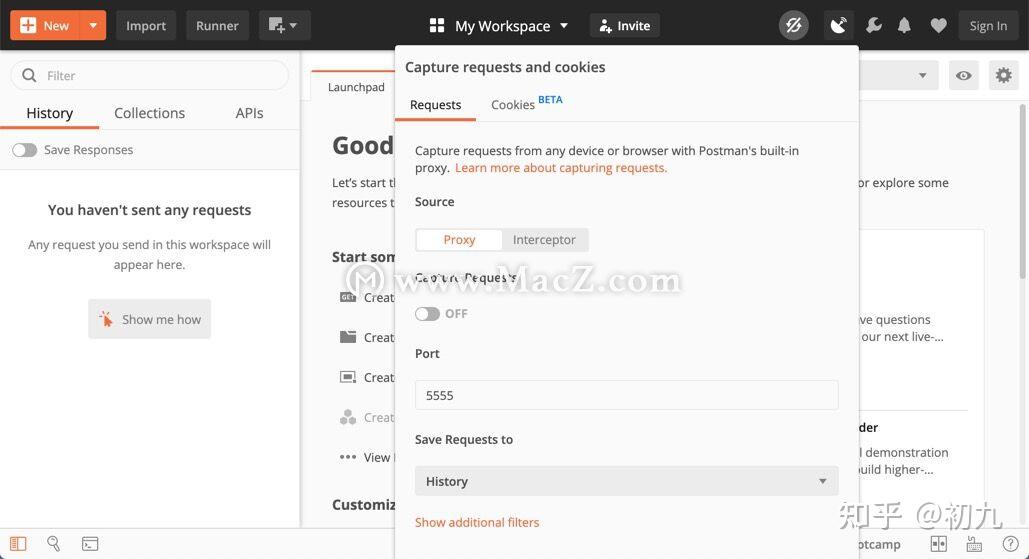
Task: Open the Cookies BETA tab
Action: [526, 104]
